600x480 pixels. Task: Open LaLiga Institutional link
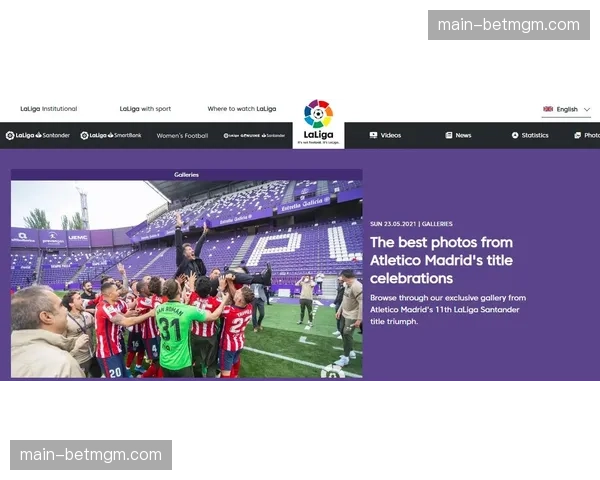[x=49, y=109]
